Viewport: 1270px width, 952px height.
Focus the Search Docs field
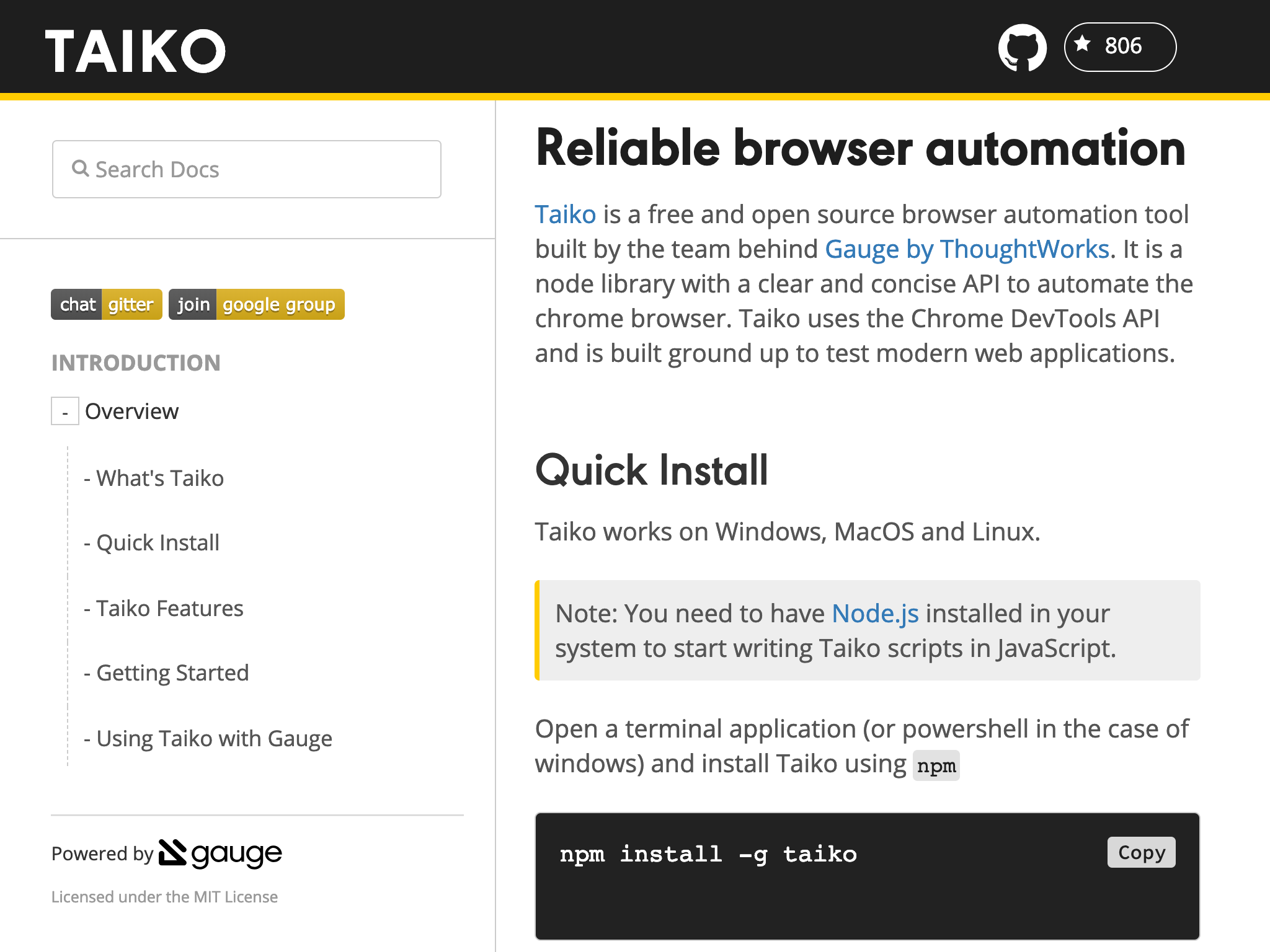pos(247,169)
